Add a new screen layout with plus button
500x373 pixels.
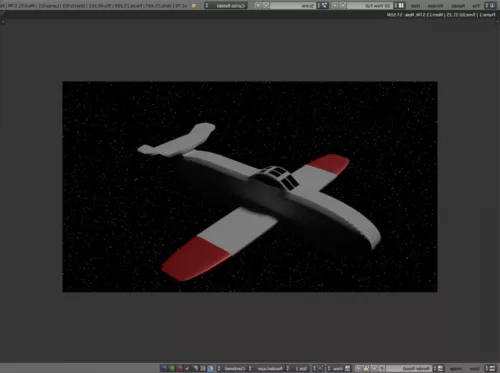pyautogui.click(x=343, y=6)
